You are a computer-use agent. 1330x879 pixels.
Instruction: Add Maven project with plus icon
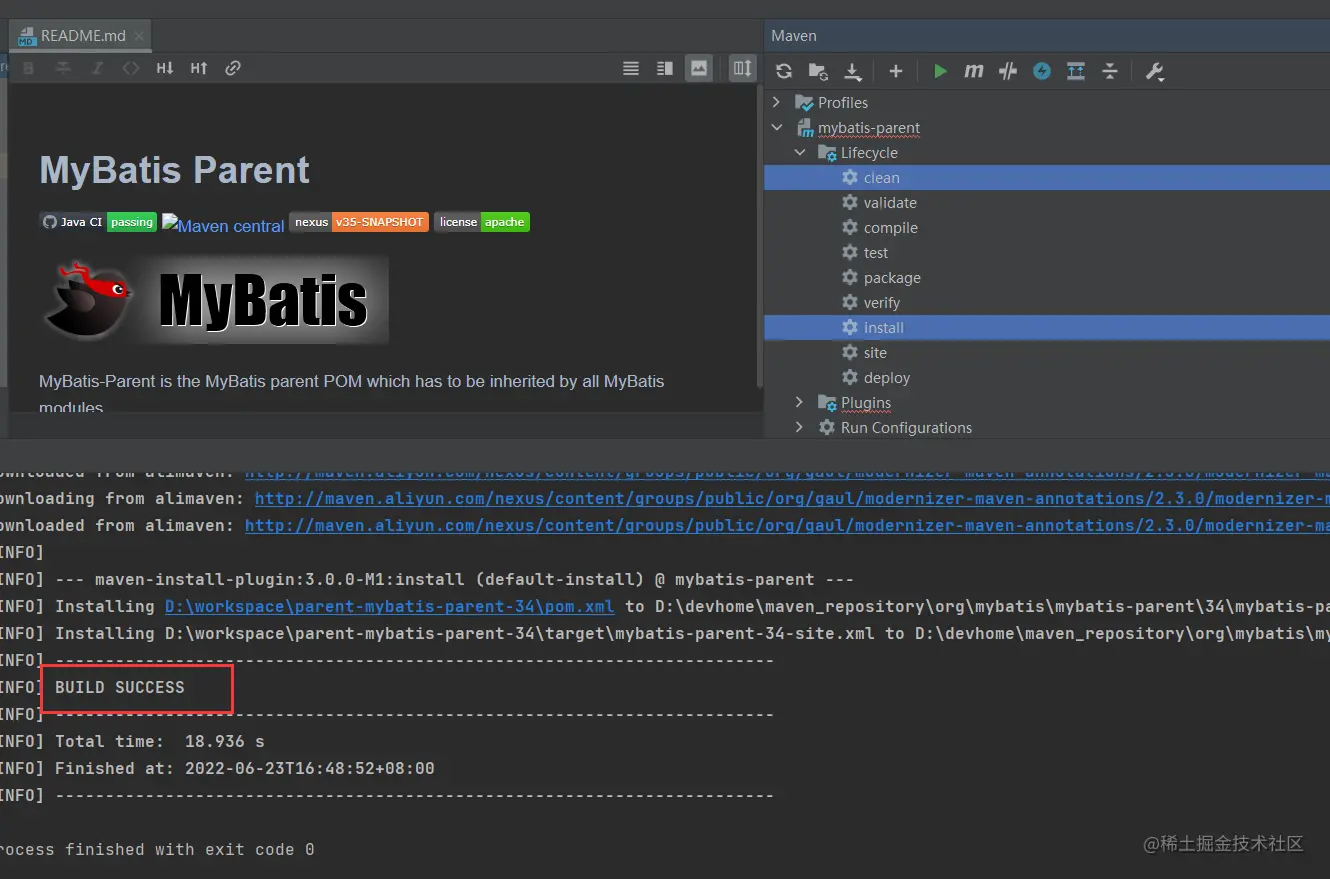(896, 71)
